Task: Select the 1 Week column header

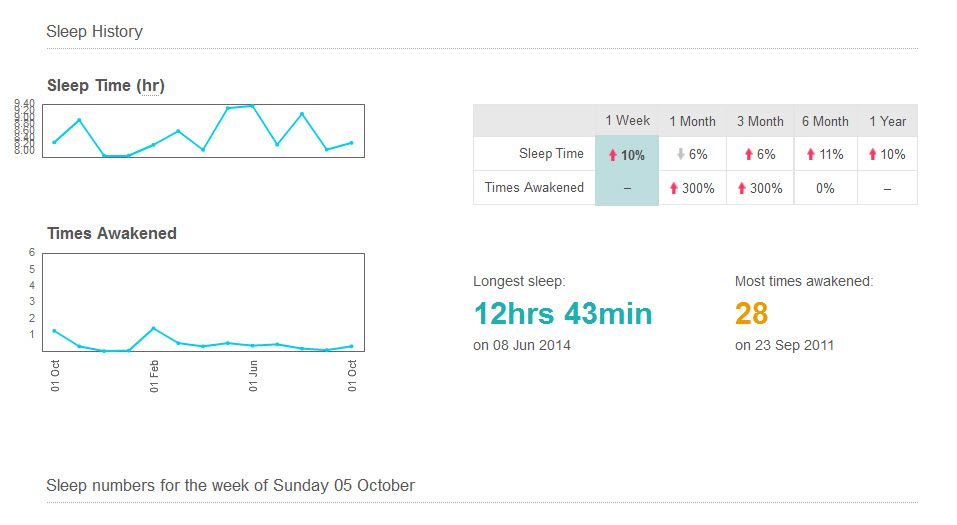Action: coord(627,121)
